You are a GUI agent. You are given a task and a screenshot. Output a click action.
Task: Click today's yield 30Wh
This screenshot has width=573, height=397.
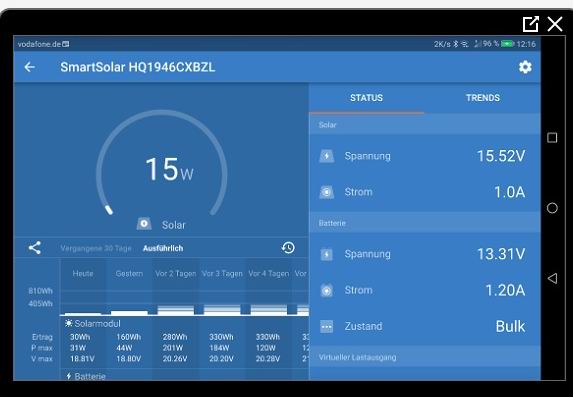(x=80, y=337)
